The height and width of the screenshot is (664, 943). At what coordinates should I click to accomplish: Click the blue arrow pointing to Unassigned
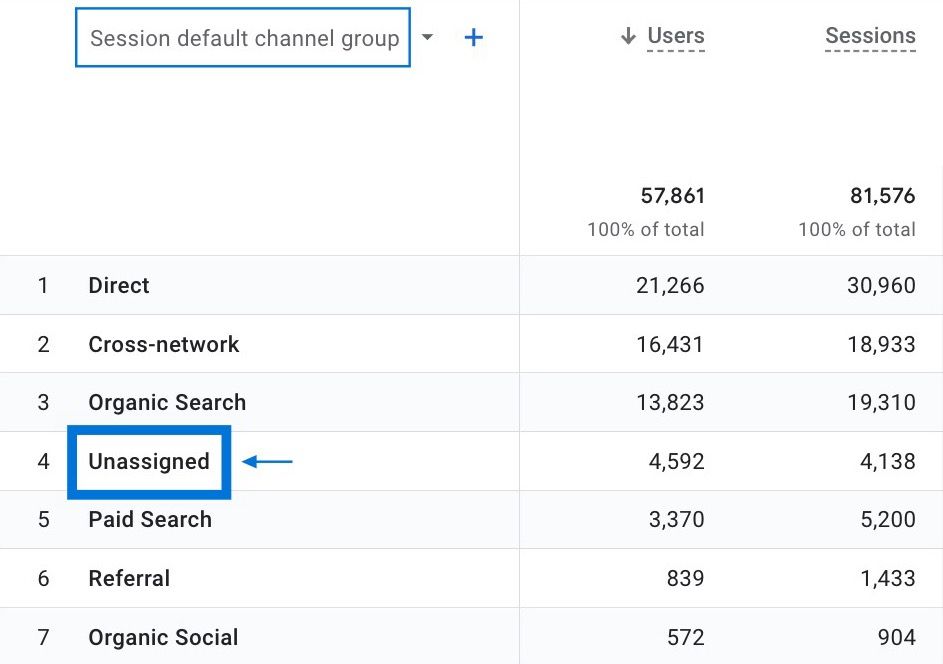tap(267, 462)
